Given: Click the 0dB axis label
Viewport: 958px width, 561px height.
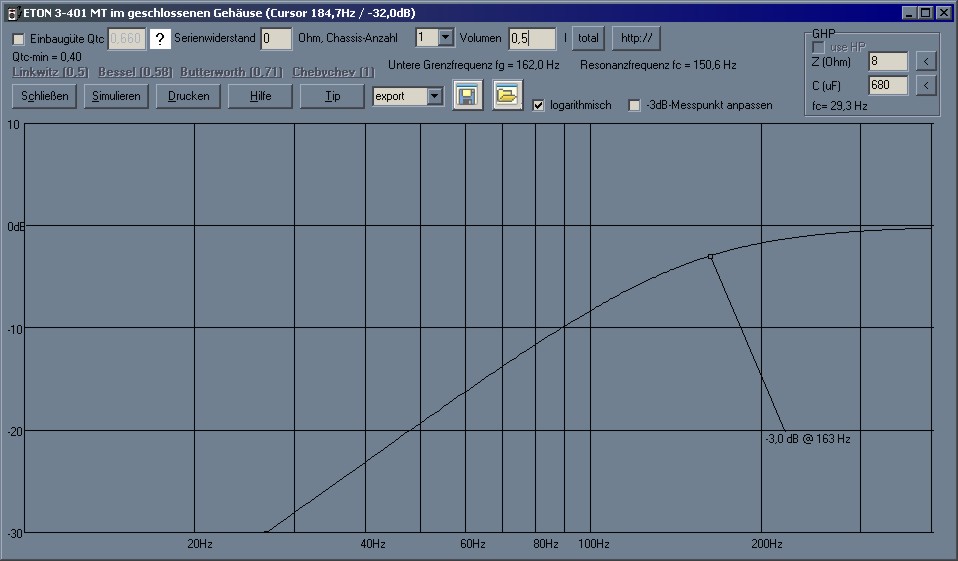Looking at the screenshot, I should (16, 227).
